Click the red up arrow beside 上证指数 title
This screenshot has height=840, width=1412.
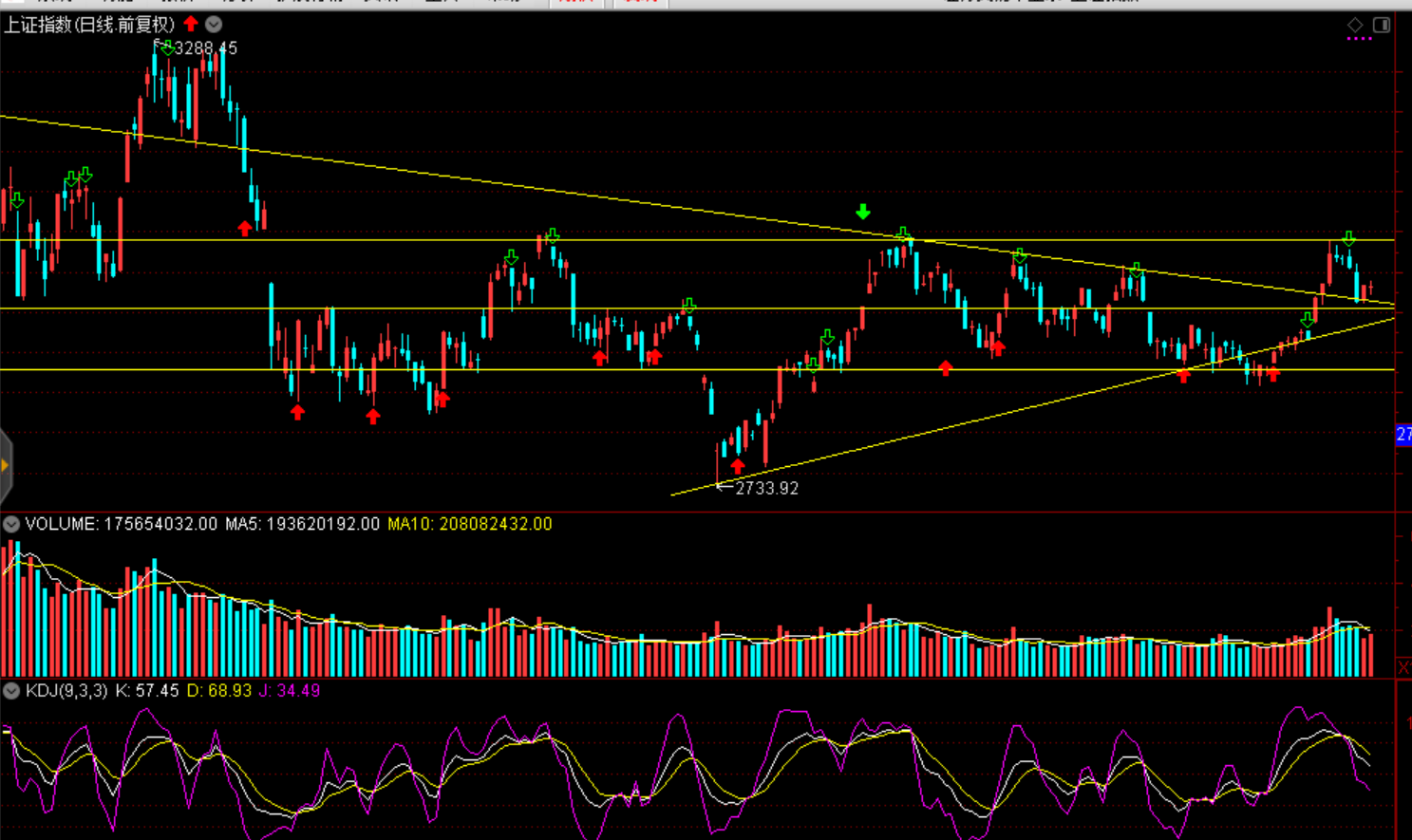tap(191, 24)
